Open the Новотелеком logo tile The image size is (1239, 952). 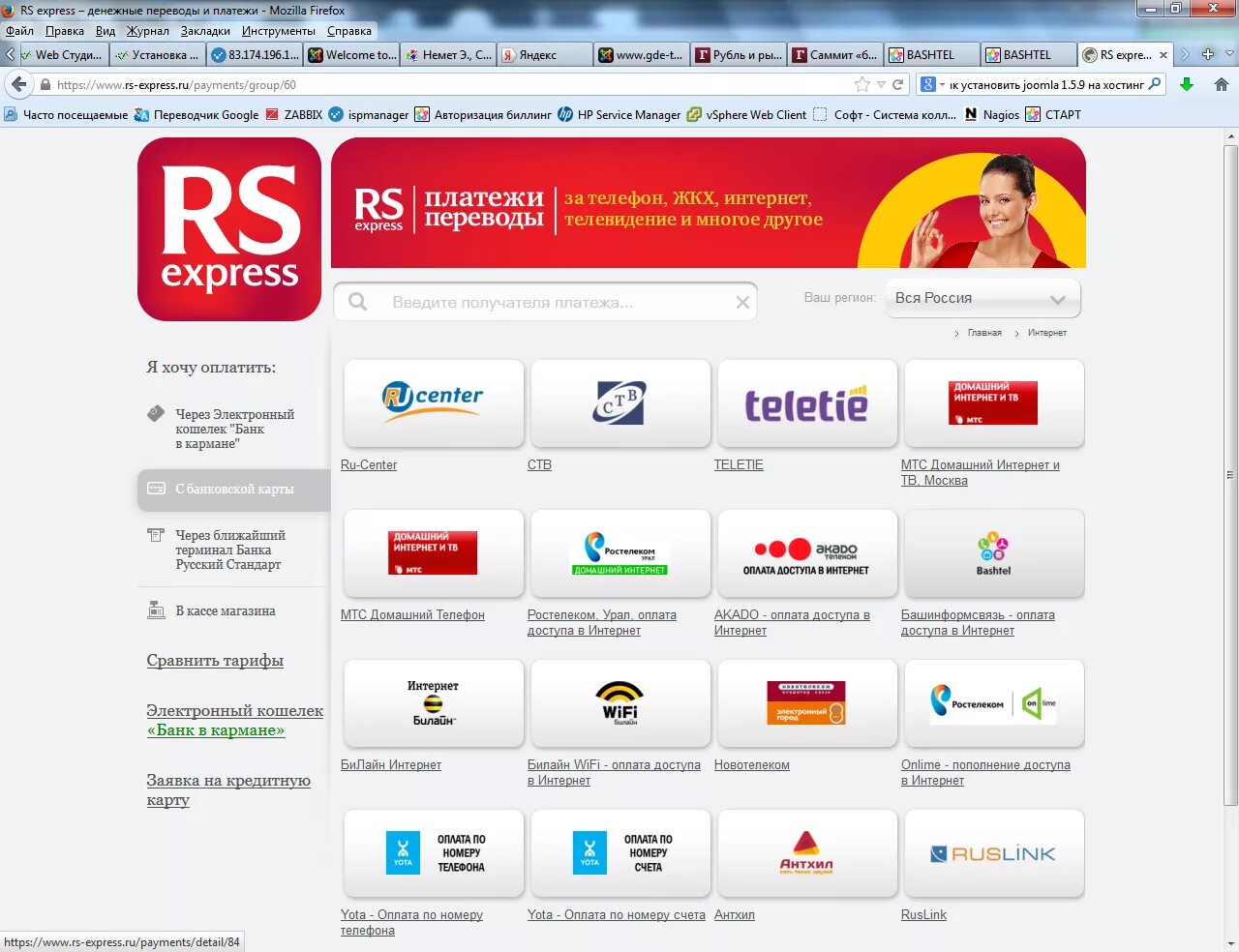[807, 703]
